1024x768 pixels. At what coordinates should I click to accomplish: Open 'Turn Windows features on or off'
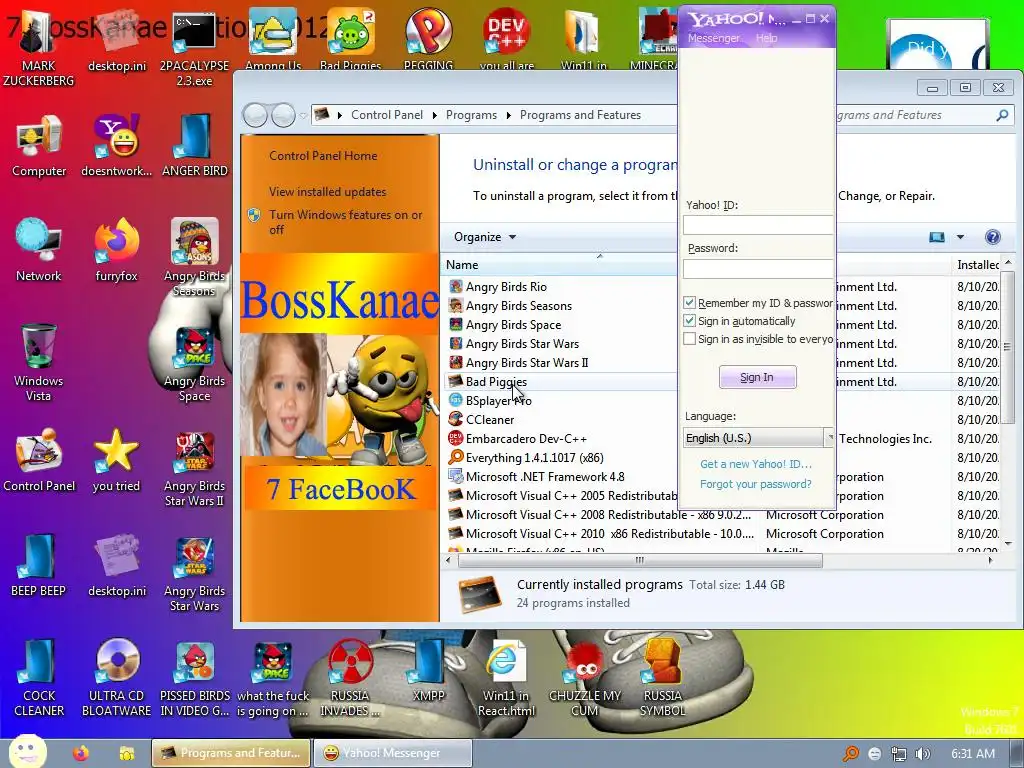[x=345, y=222]
